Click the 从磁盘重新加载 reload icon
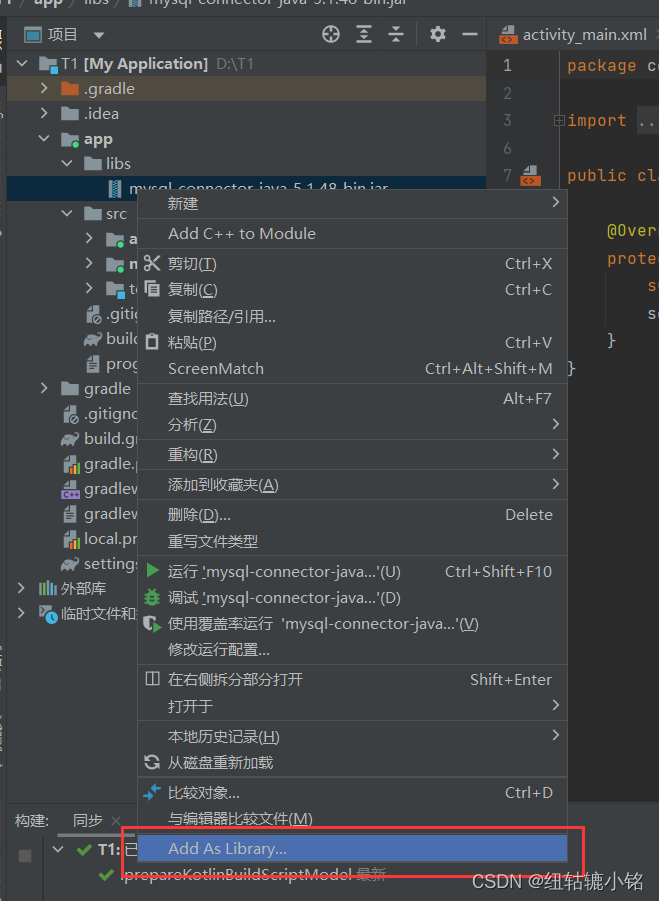Viewport: 659px width, 901px height. tap(152, 761)
